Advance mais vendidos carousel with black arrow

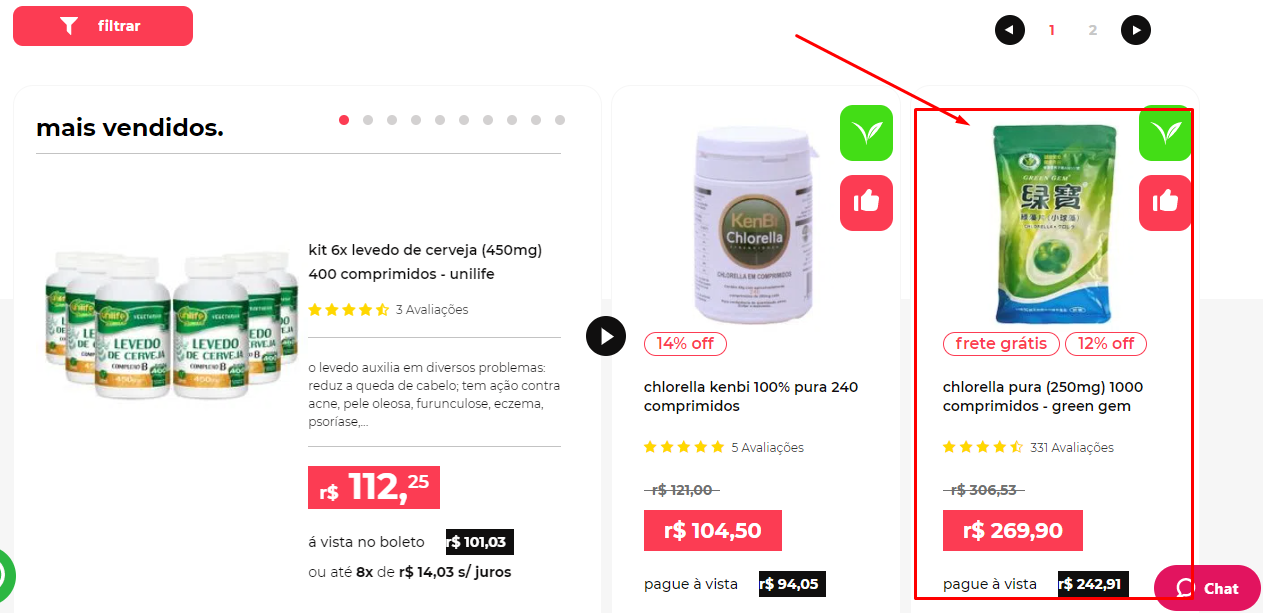606,336
